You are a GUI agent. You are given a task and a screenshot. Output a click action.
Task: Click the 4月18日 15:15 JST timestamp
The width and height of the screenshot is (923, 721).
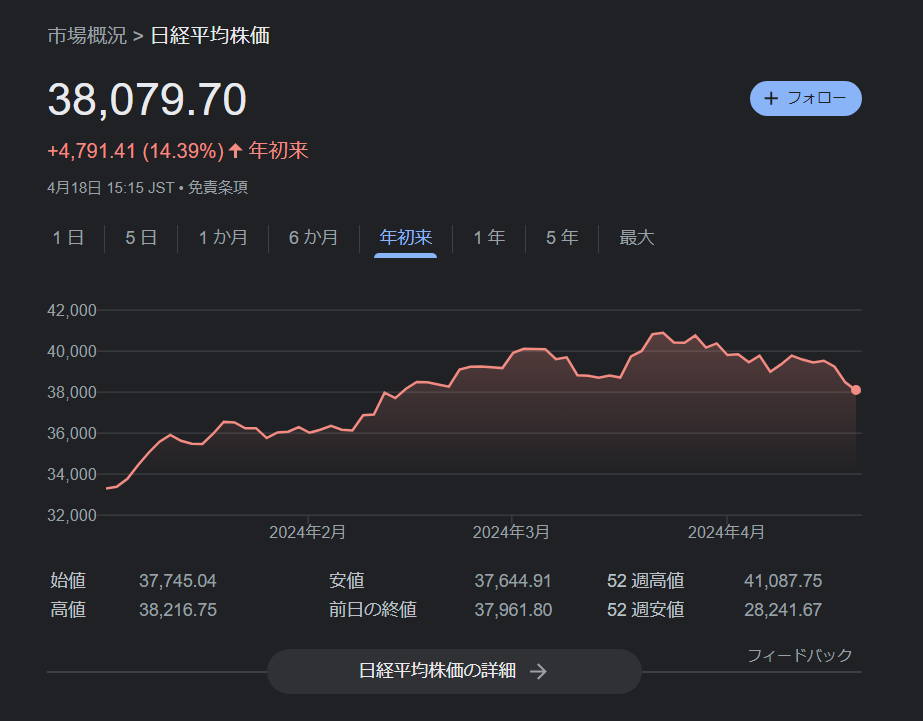[111, 188]
